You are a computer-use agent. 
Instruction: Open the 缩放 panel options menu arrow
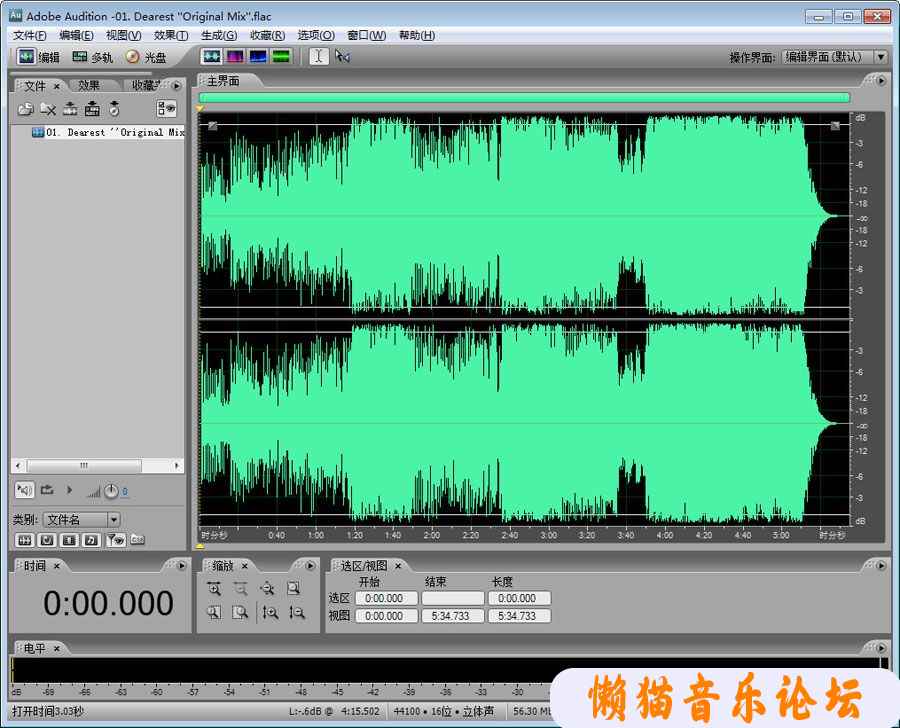tap(311, 566)
